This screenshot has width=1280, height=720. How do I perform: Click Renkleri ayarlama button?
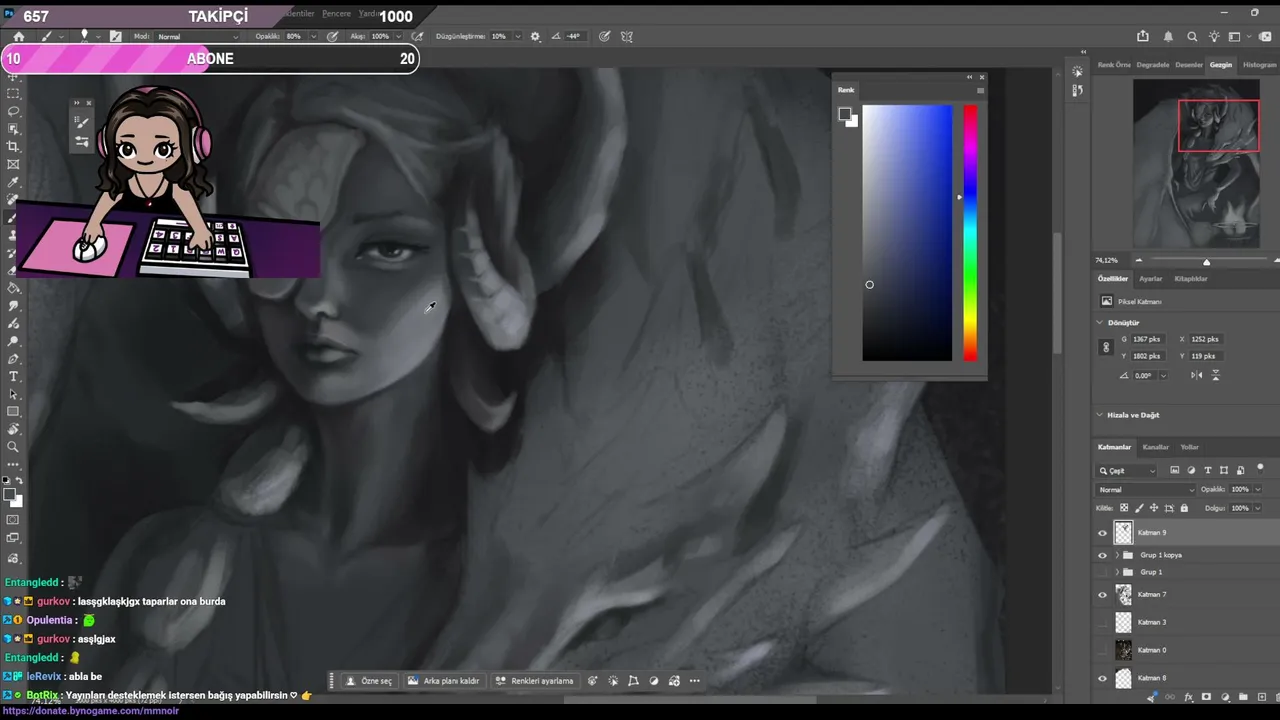[535, 681]
